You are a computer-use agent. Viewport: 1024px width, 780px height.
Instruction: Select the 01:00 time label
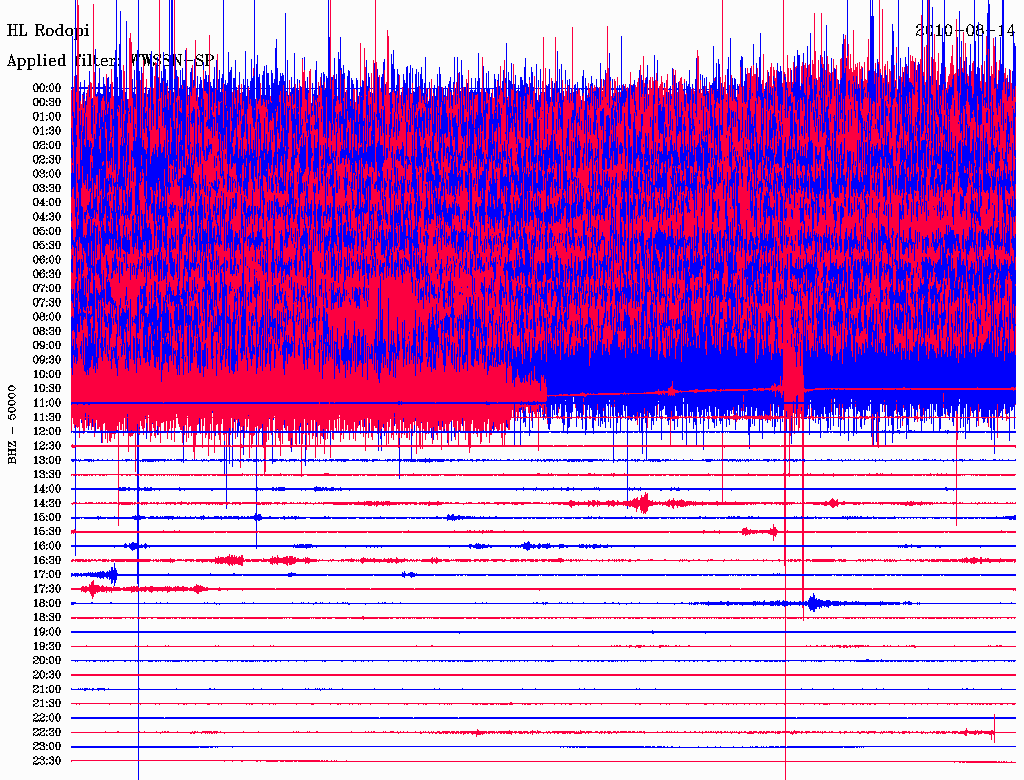[x=47, y=116]
